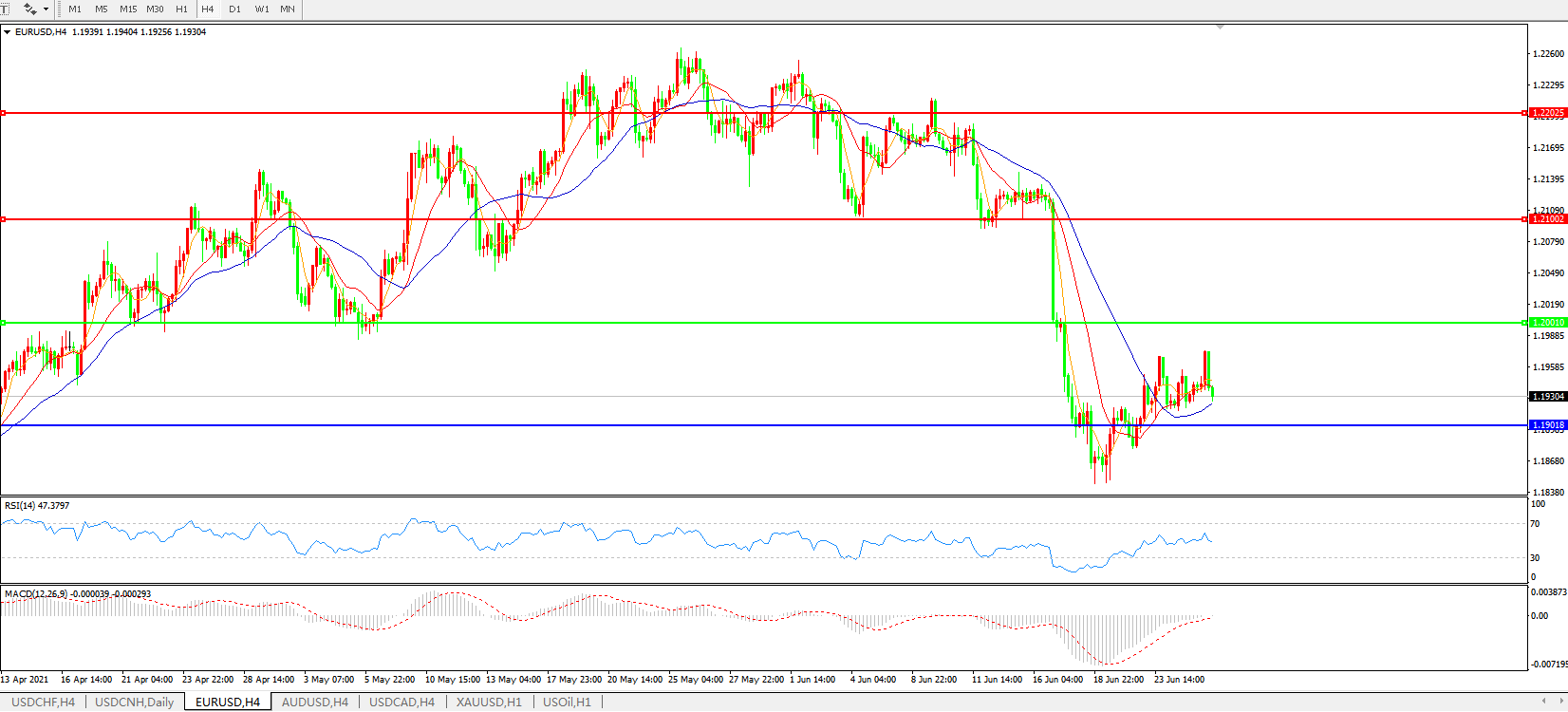Click the RSI(14) indicator label
The height and width of the screenshot is (712, 1568).
pyautogui.click(x=36, y=506)
